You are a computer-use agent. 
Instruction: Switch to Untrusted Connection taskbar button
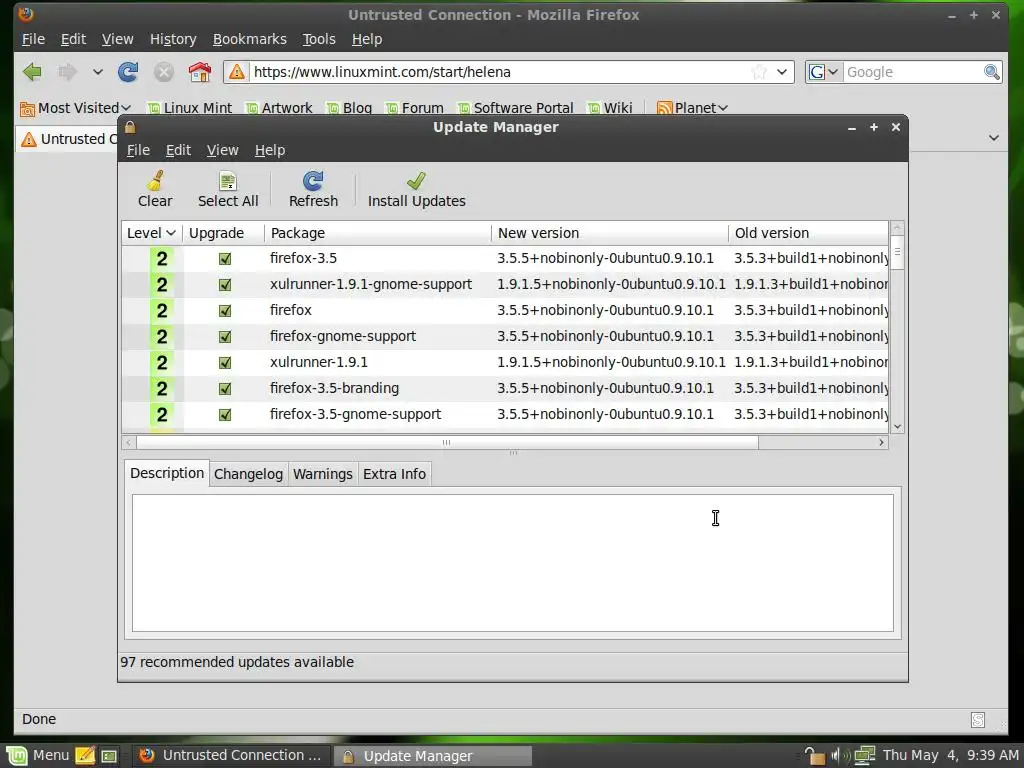coord(231,756)
